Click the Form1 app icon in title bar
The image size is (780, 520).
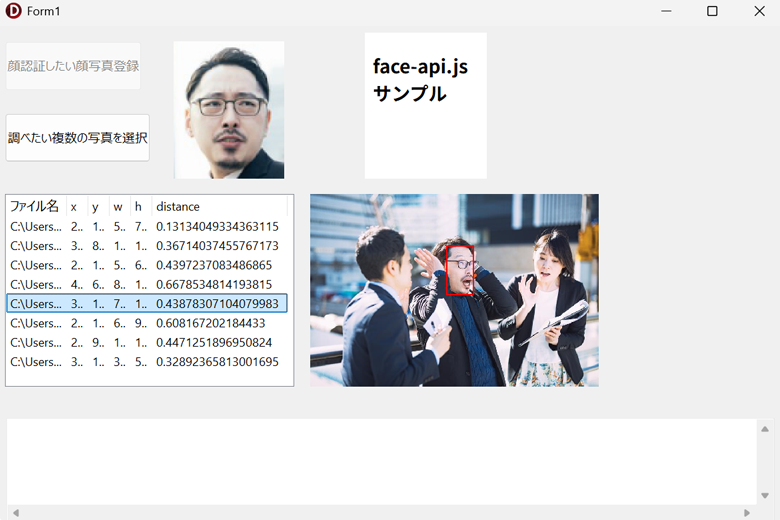click(13, 11)
